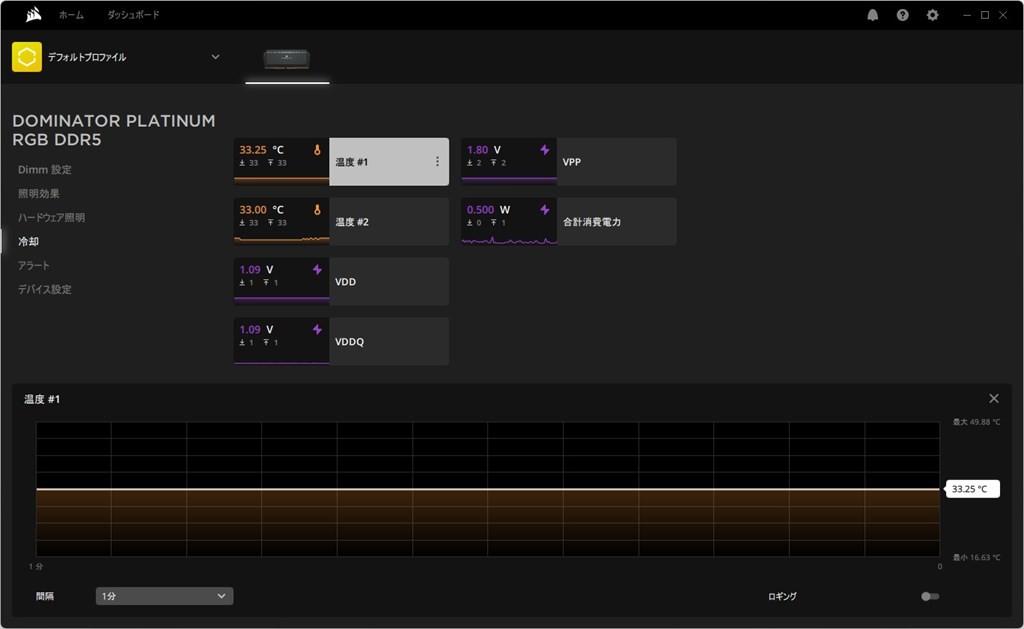Select the DDR5 memory device thumbnail
The height and width of the screenshot is (629, 1024).
tap(287, 59)
